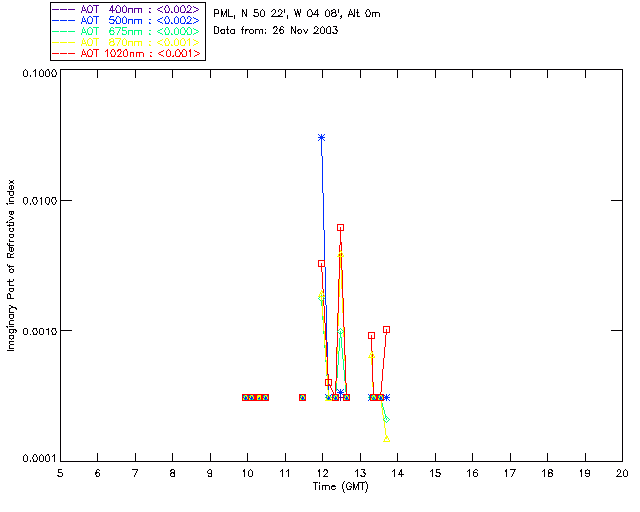
Task: Click the x-axis tick label 18
Action: (x=547, y=473)
